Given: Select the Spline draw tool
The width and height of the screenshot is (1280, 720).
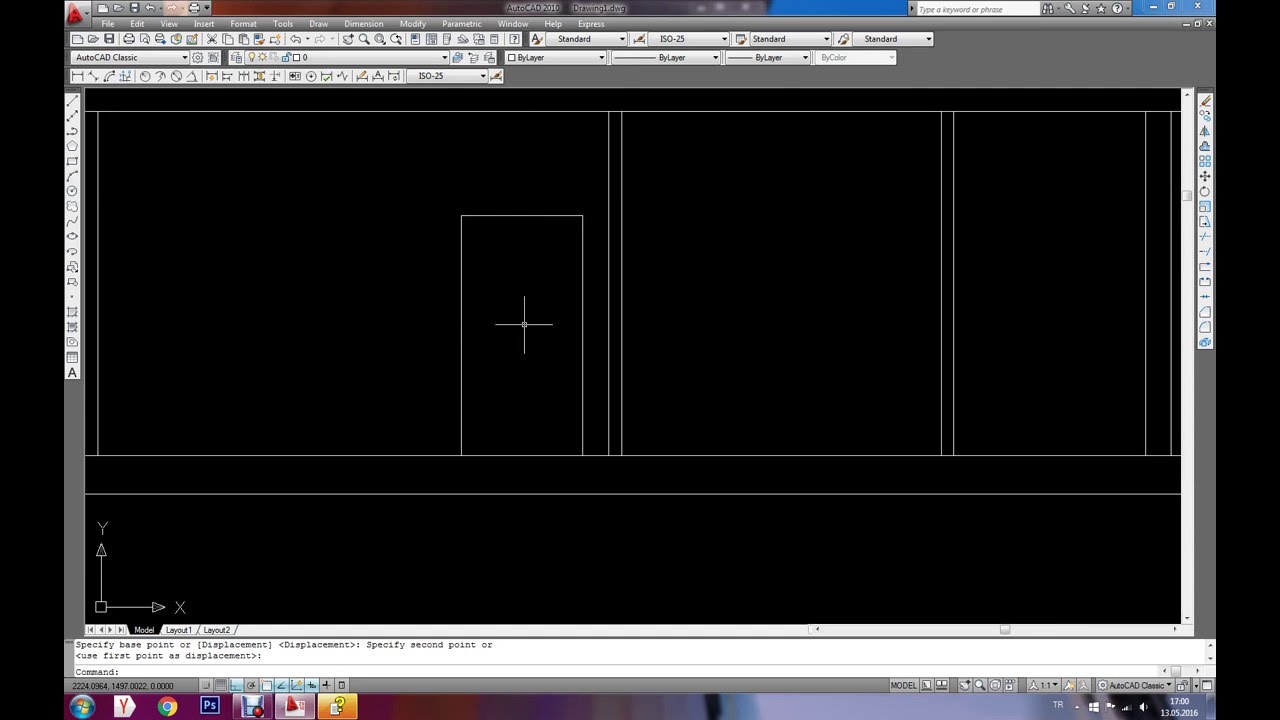Looking at the screenshot, I should coord(72,221).
